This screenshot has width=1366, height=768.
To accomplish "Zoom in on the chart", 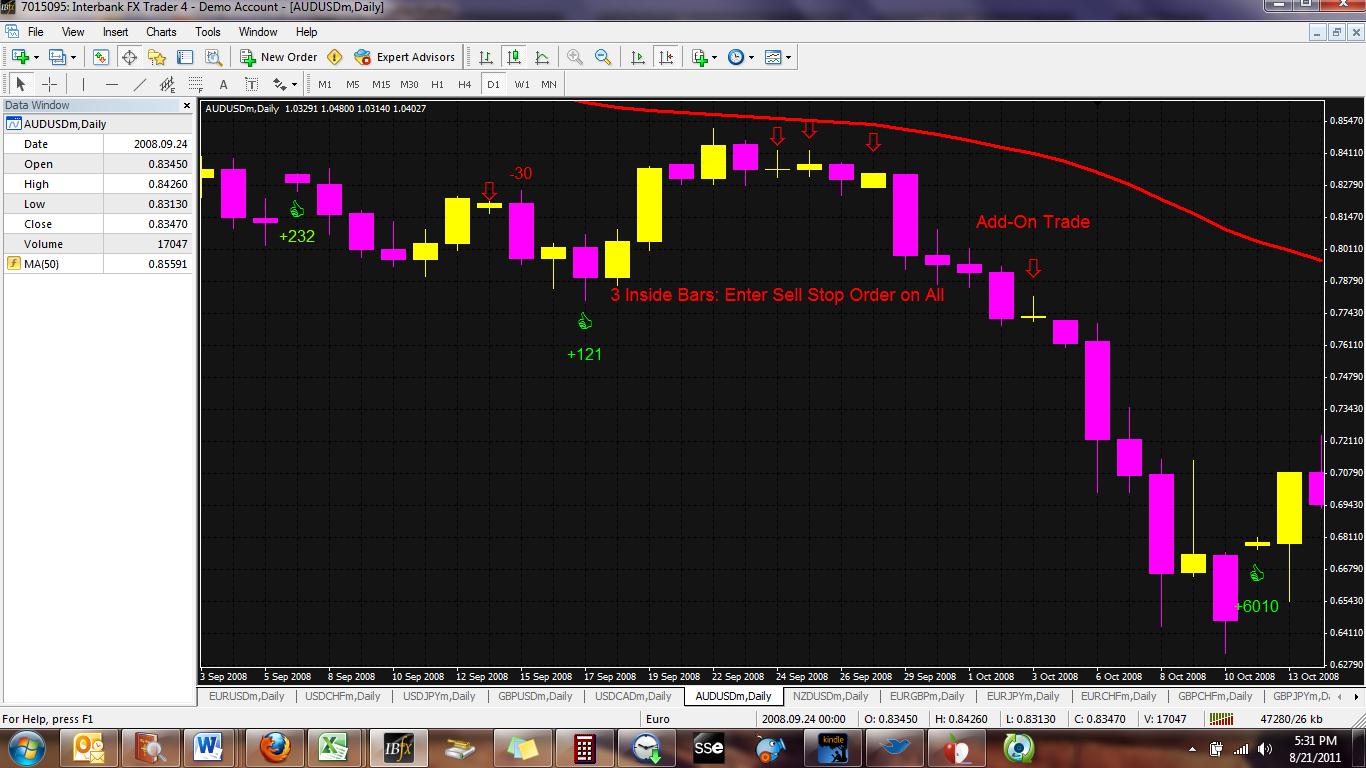I will point(575,57).
